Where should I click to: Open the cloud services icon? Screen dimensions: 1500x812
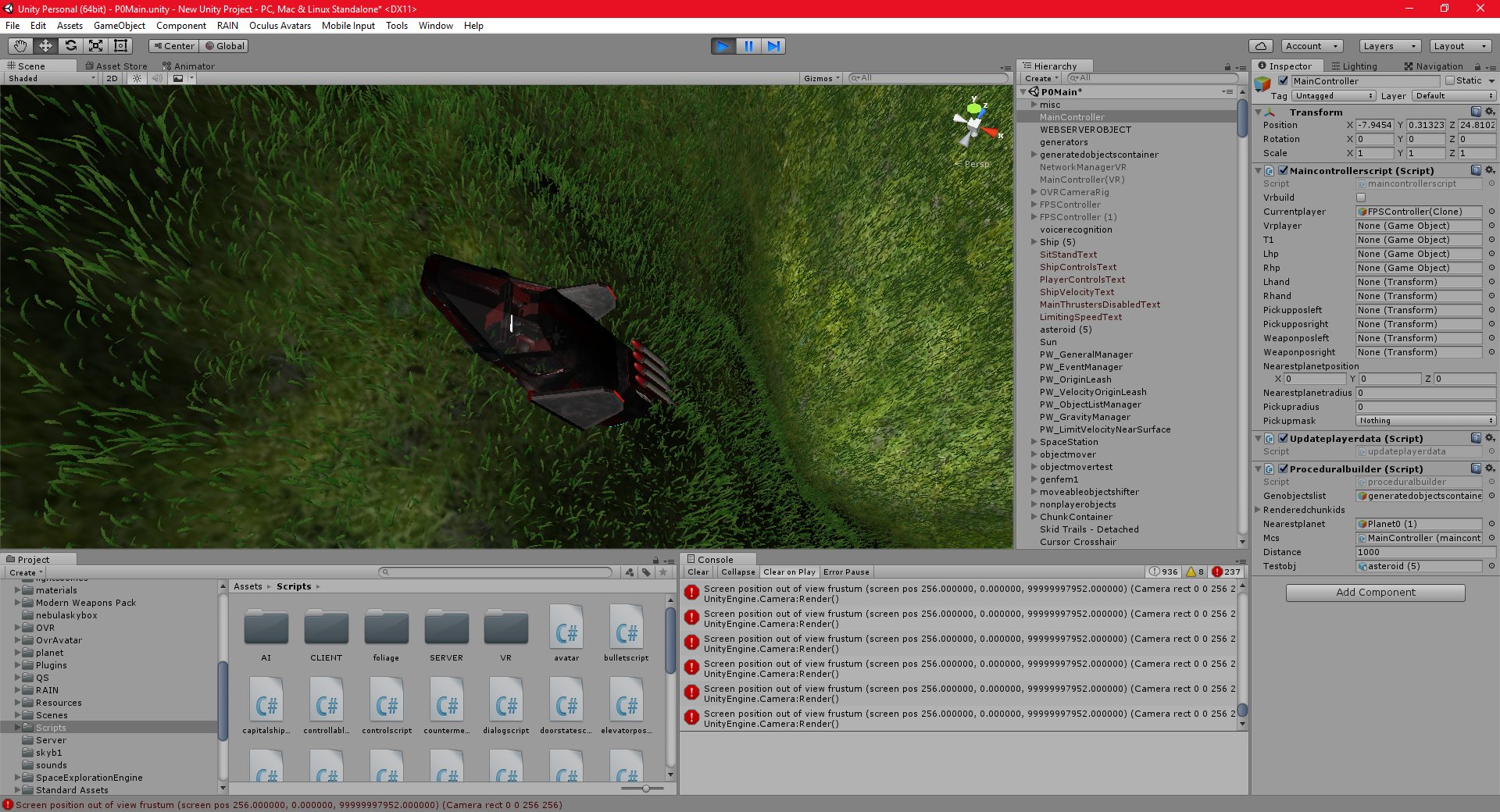coord(1261,46)
